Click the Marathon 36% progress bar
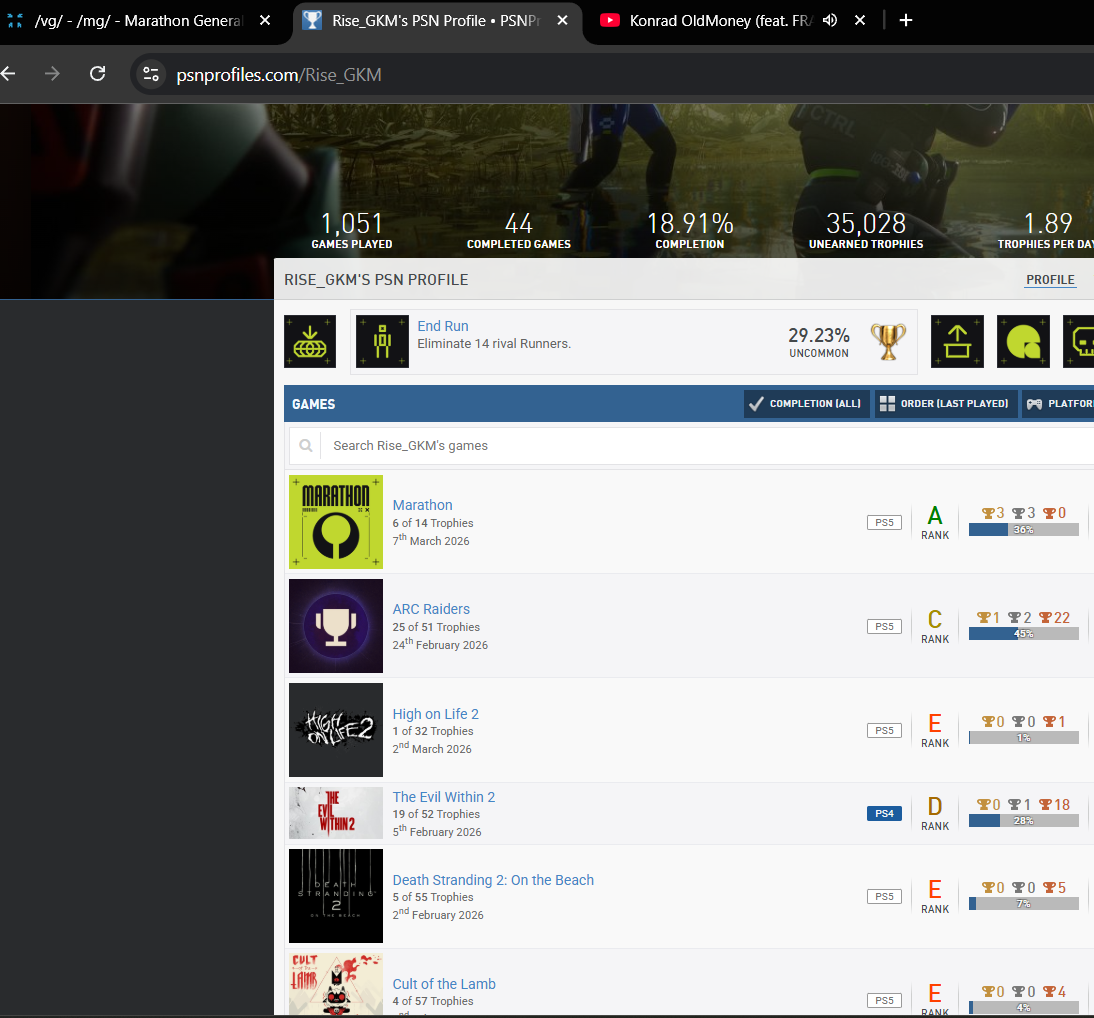This screenshot has width=1094, height=1018. pos(1024,530)
